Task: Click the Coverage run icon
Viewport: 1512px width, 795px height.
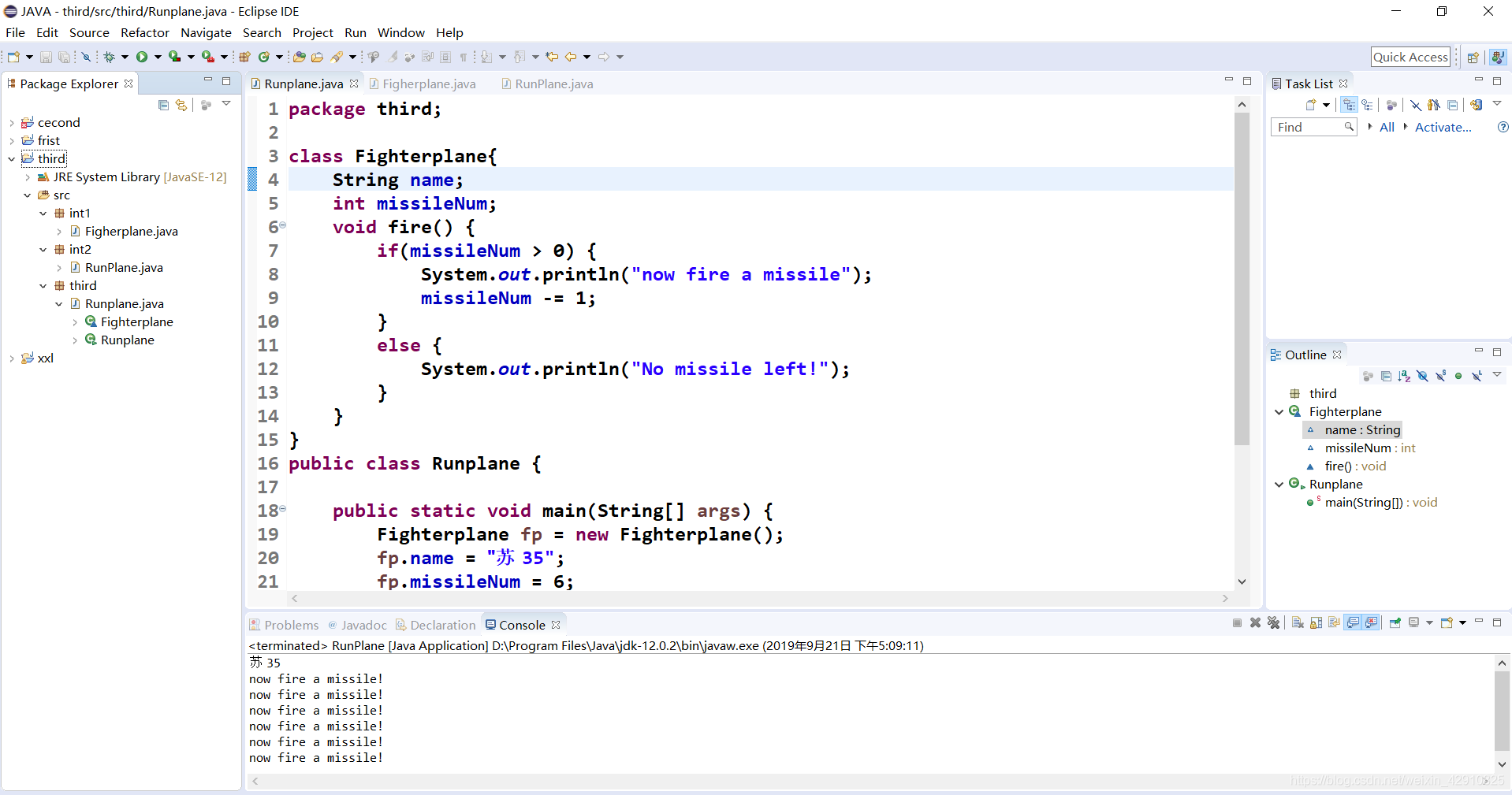Action: (x=175, y=57)
